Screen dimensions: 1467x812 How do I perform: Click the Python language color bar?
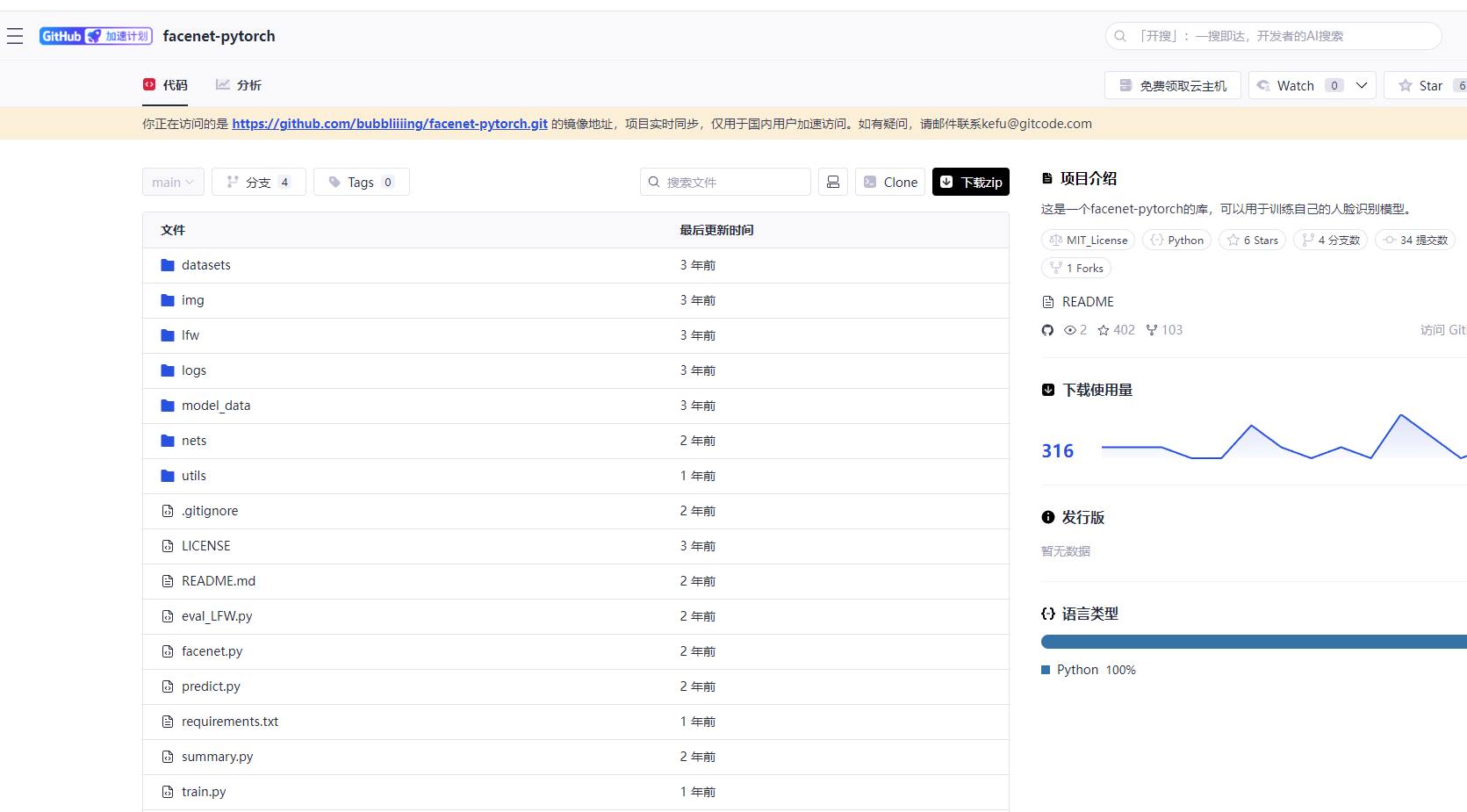(1254, 642)
